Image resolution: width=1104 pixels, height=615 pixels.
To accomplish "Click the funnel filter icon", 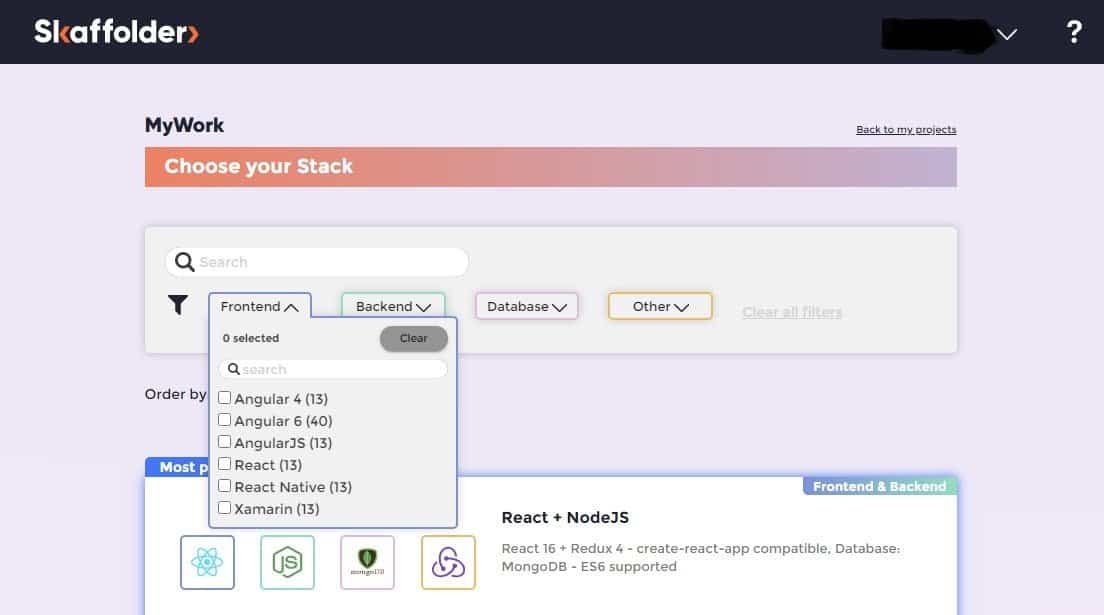I will (x=178, y=305).
